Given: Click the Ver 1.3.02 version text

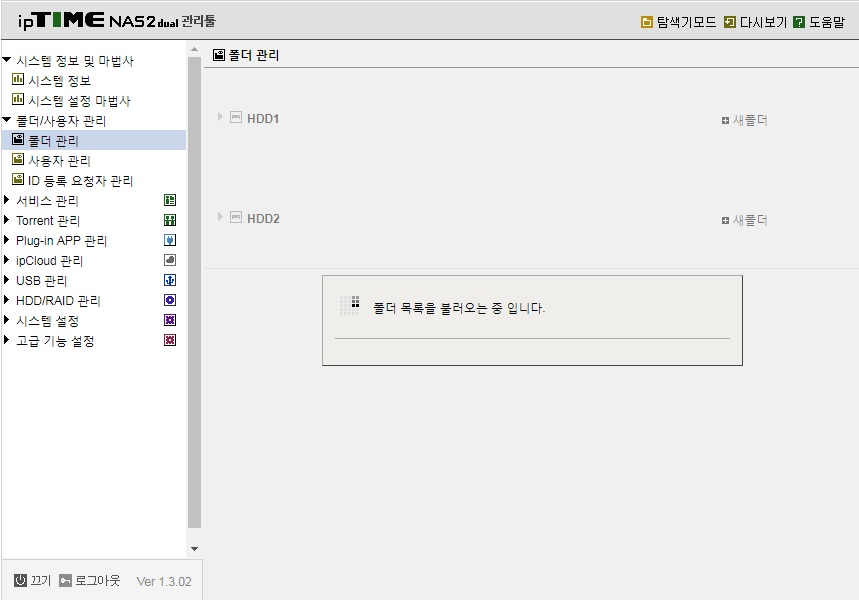Looking at the screenshot, I should 164,581.
